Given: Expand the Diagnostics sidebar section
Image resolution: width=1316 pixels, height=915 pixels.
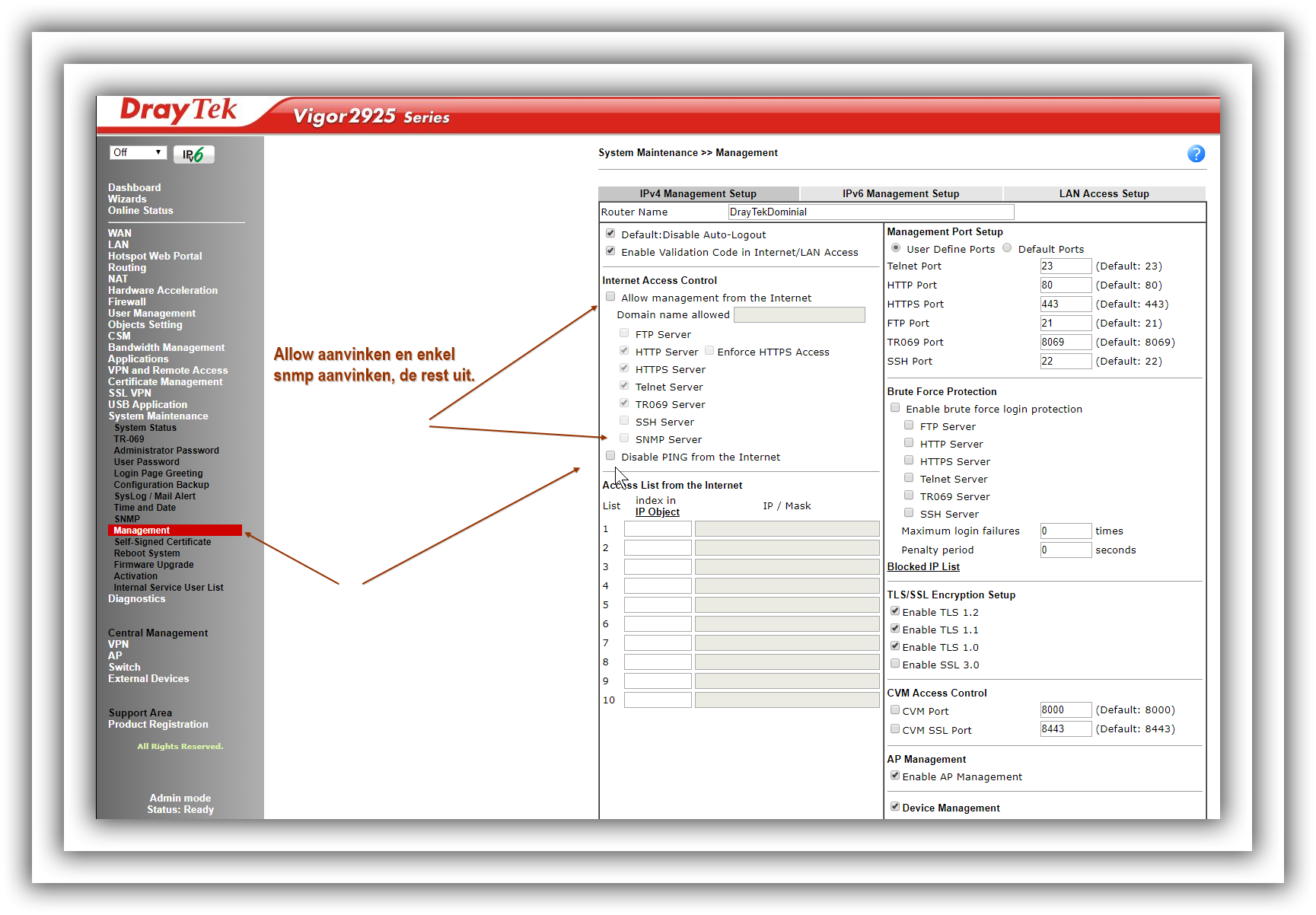Looking at the screenshot, I should [136, 598].
